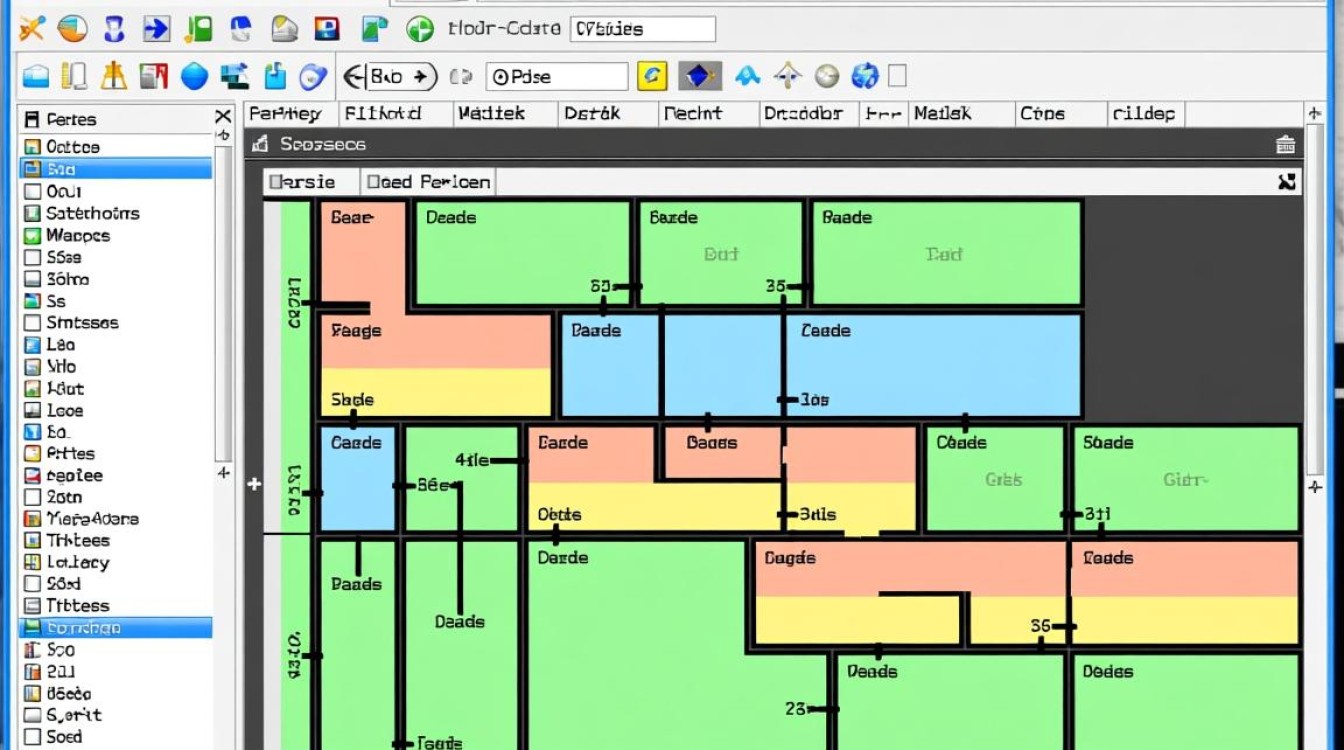Click the C7bides input field in top toolbar

(643, 29)
